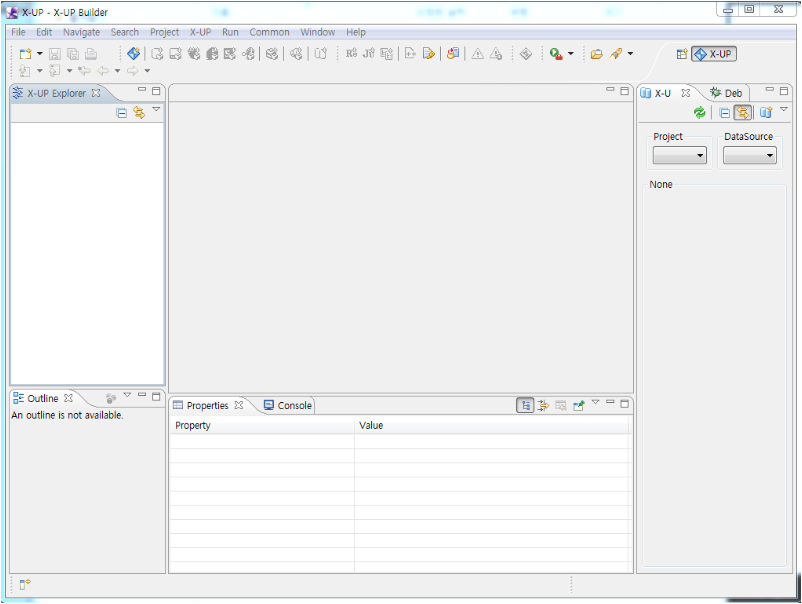Toggle Show Categories in Properties view
Screen dimensions: 802x604
(x=525, y=406)
